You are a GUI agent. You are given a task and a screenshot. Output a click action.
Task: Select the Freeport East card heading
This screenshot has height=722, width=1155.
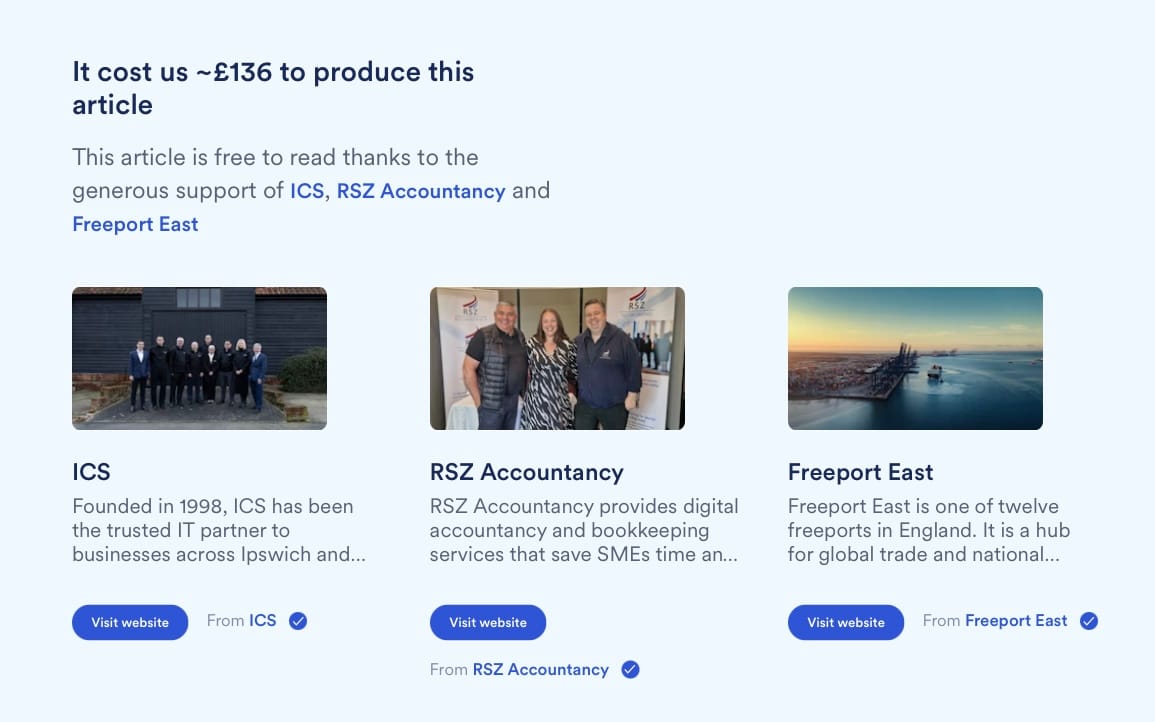(x=860, y=472)
